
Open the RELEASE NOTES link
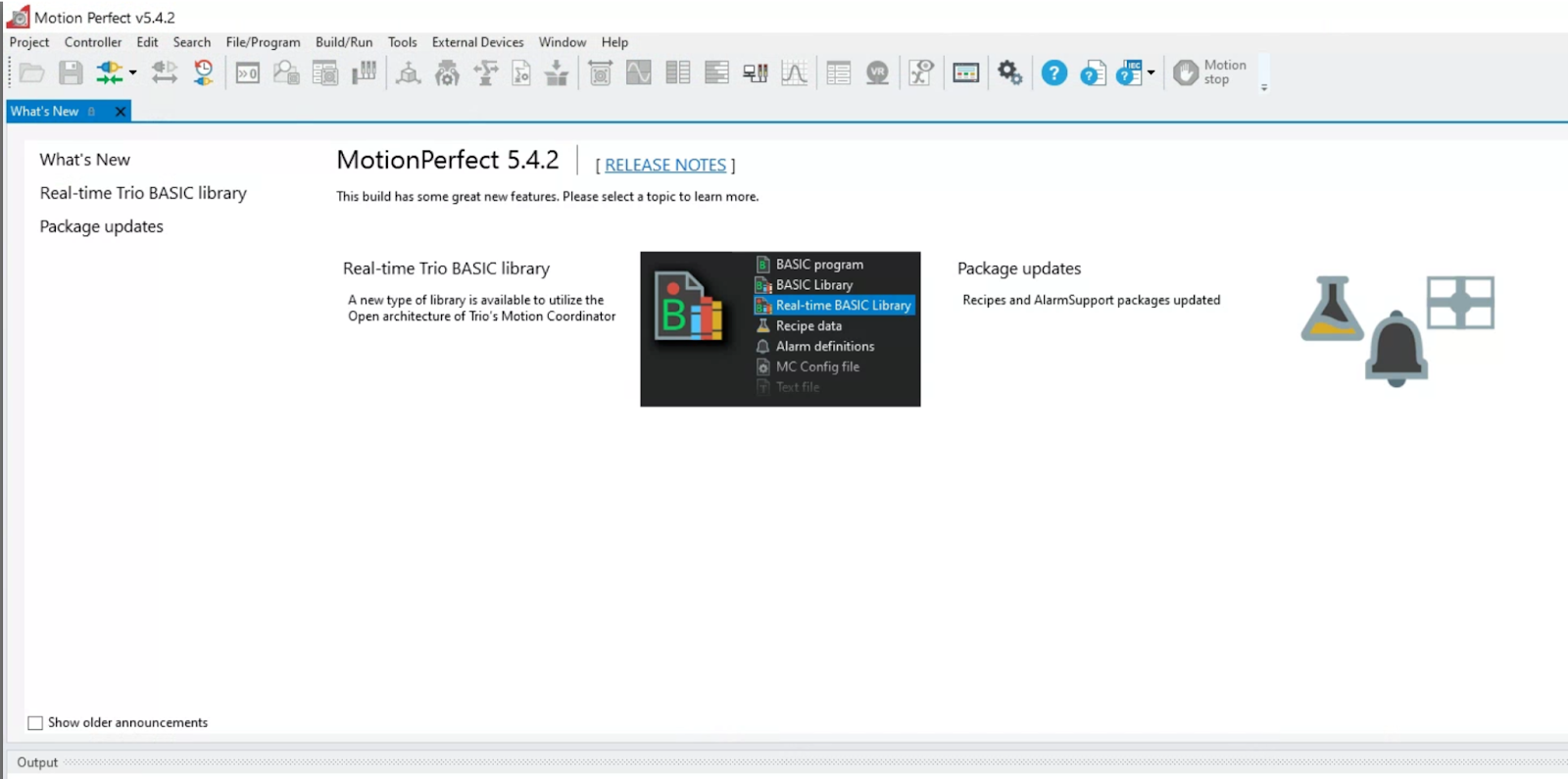point(665,166)
